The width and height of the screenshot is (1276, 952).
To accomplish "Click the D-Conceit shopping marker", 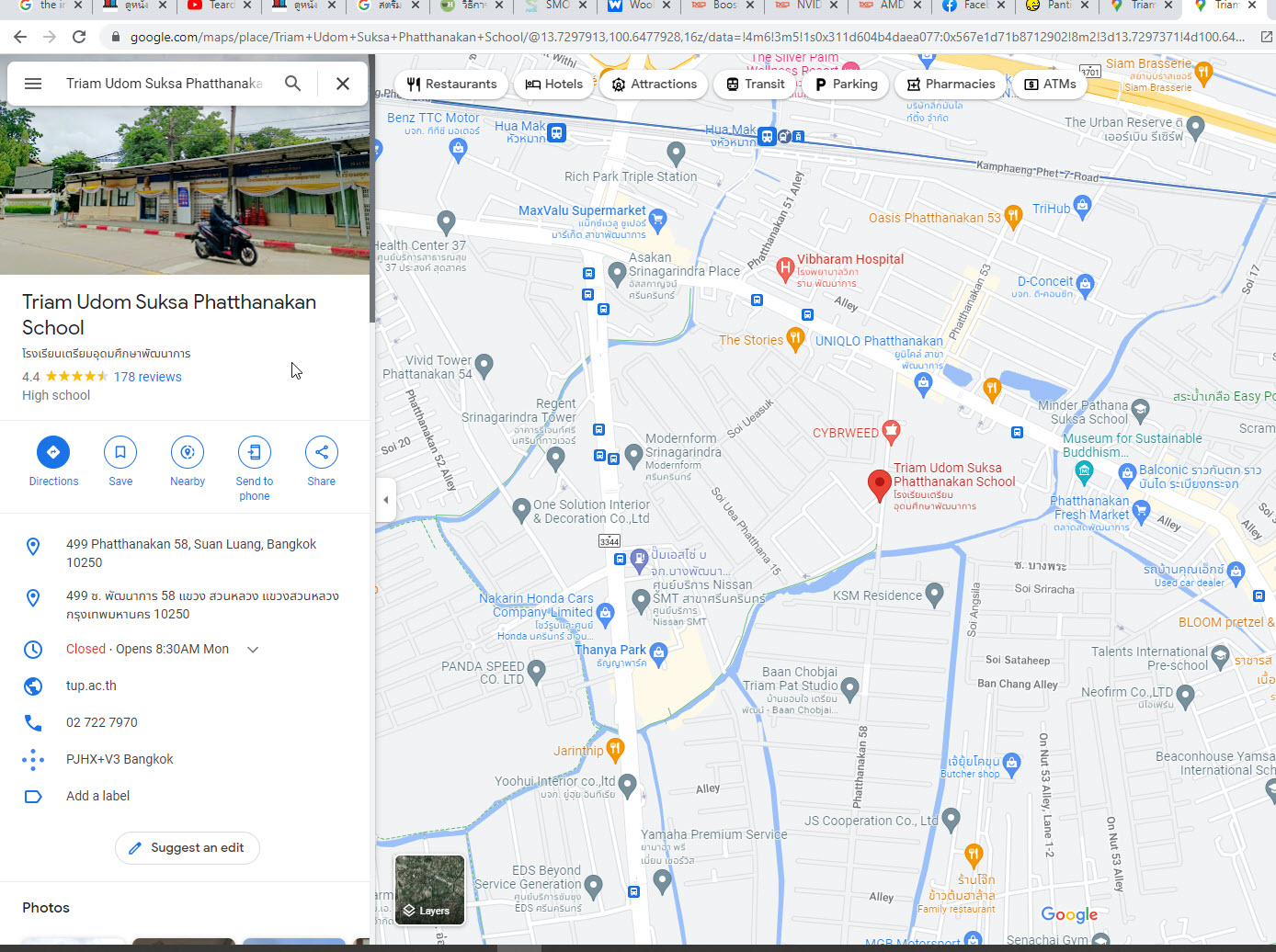I will [x=1085, y=284].
